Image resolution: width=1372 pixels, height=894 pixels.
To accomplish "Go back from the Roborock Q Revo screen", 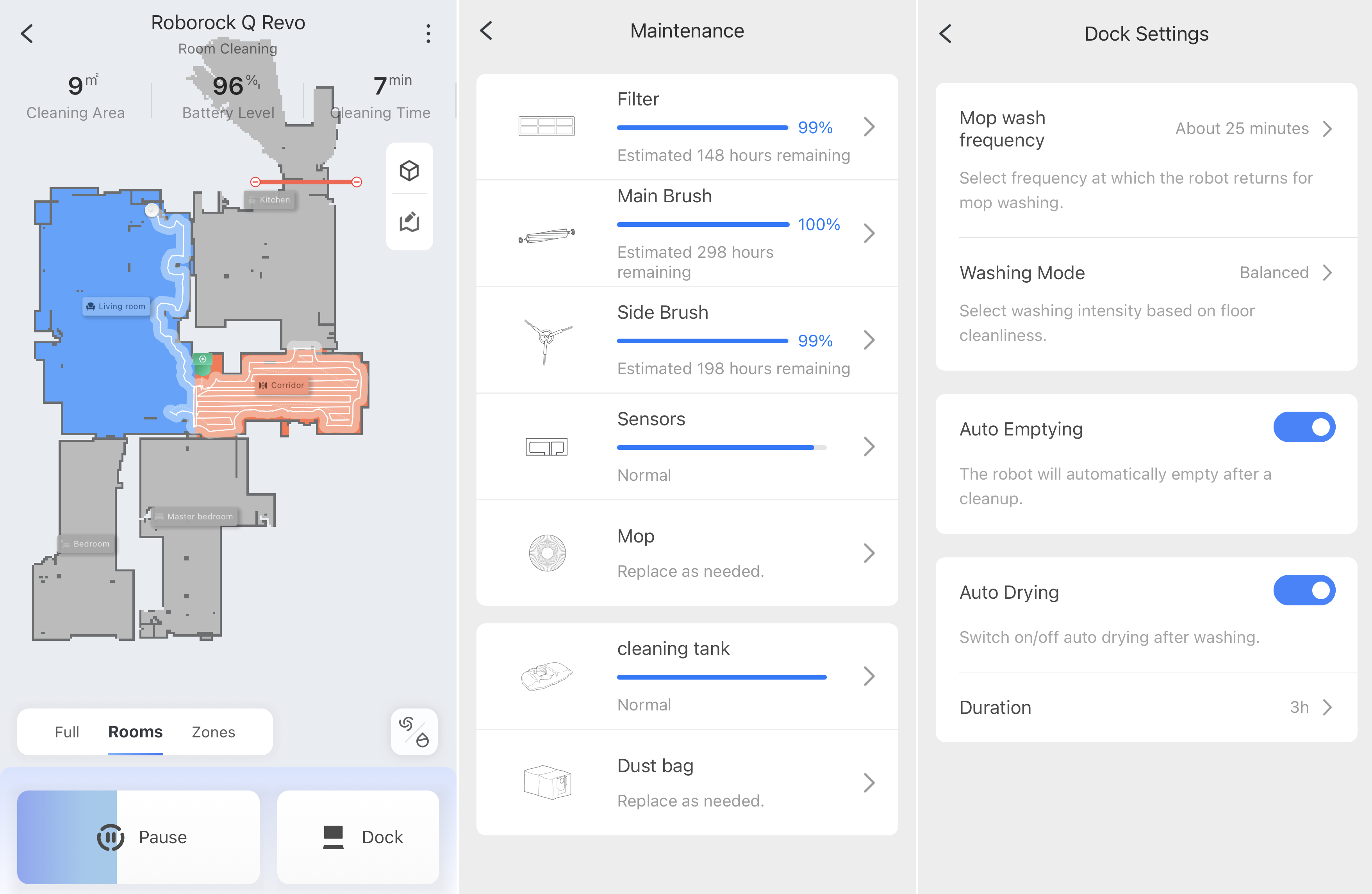I will (x=27, y=34).
